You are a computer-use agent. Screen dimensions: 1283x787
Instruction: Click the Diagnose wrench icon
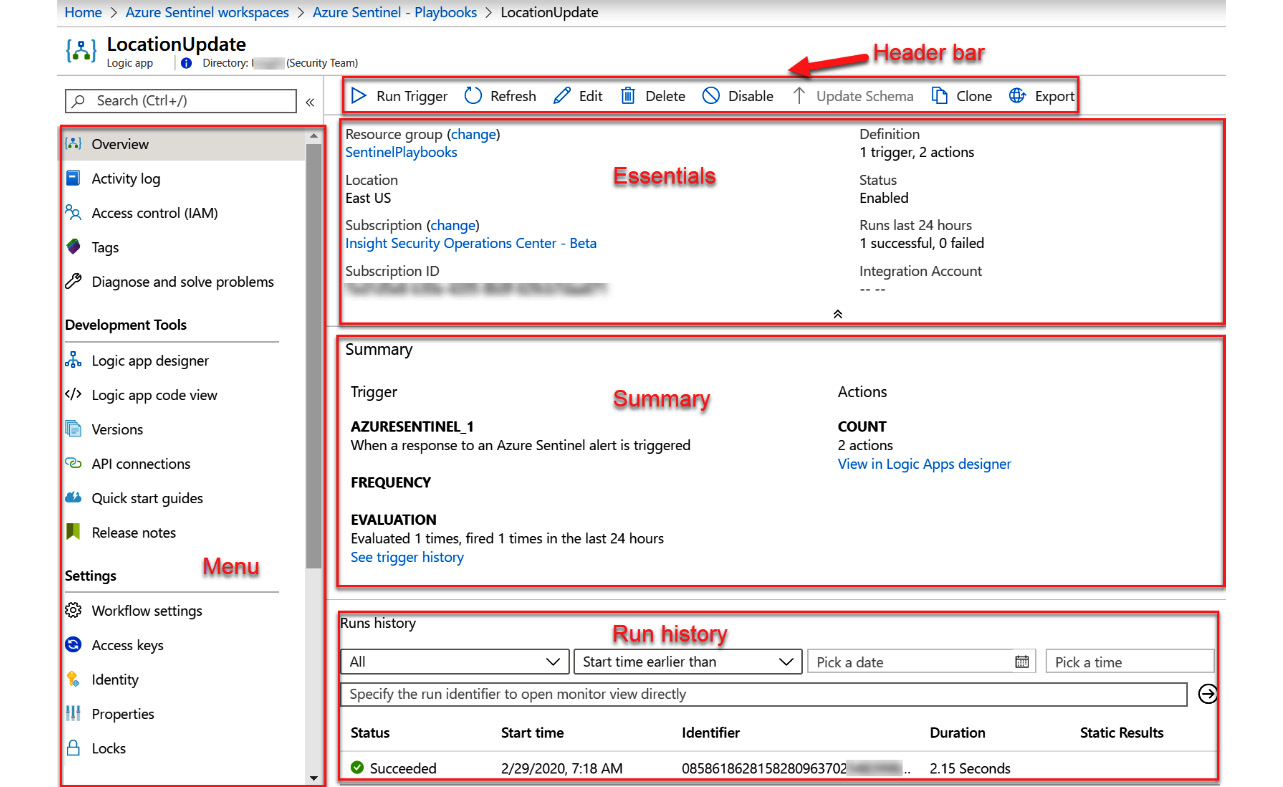point(73,281)
